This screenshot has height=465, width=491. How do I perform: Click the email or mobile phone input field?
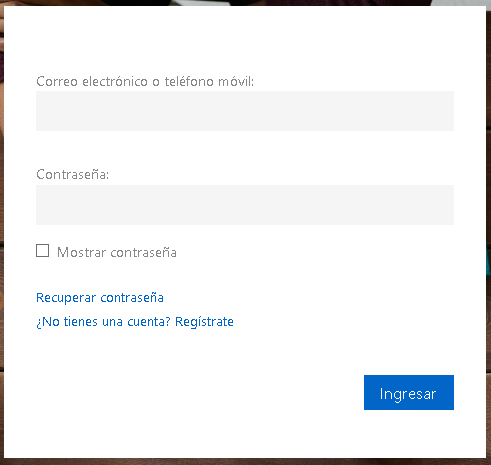click(x=245, y=111)
